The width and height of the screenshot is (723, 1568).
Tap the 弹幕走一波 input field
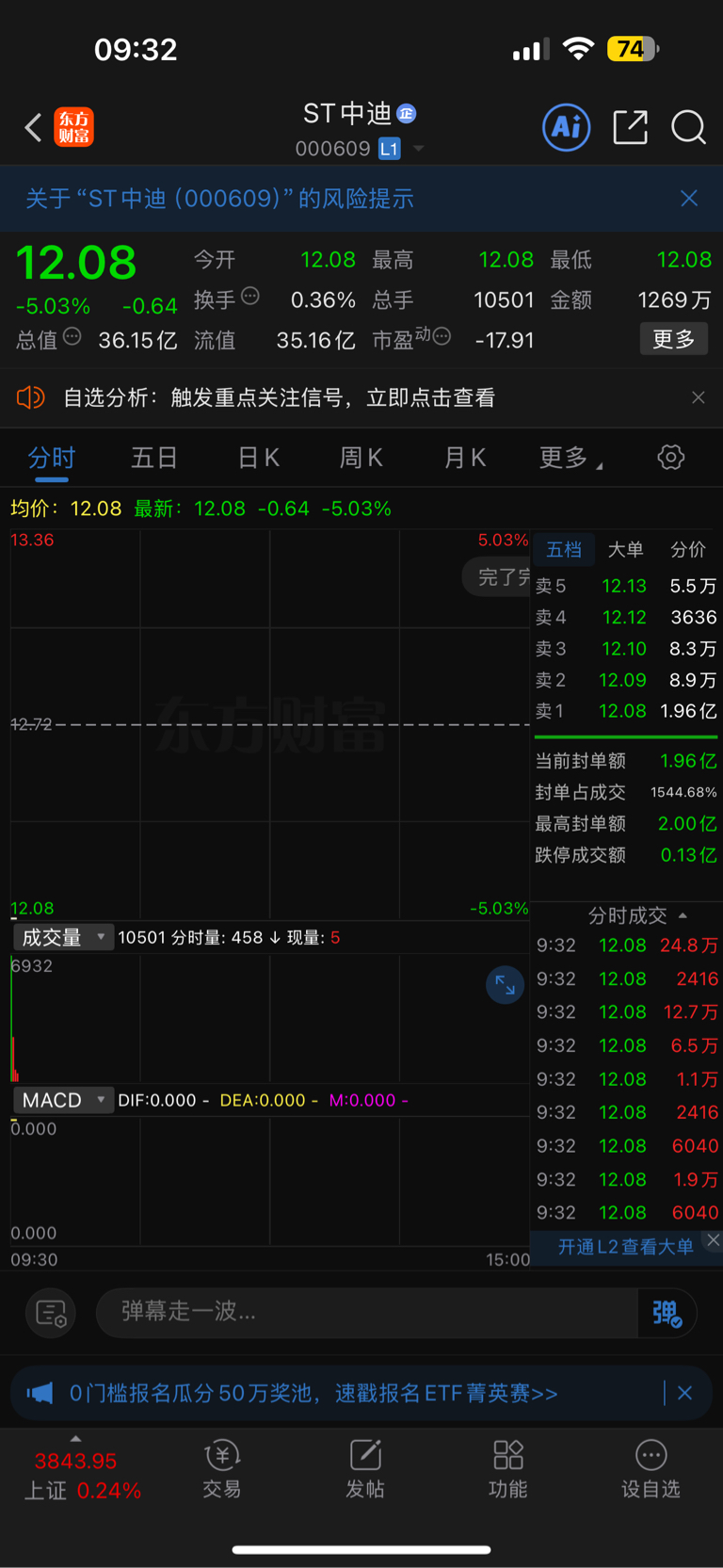pyautogui.click(x=367, y=1312)
